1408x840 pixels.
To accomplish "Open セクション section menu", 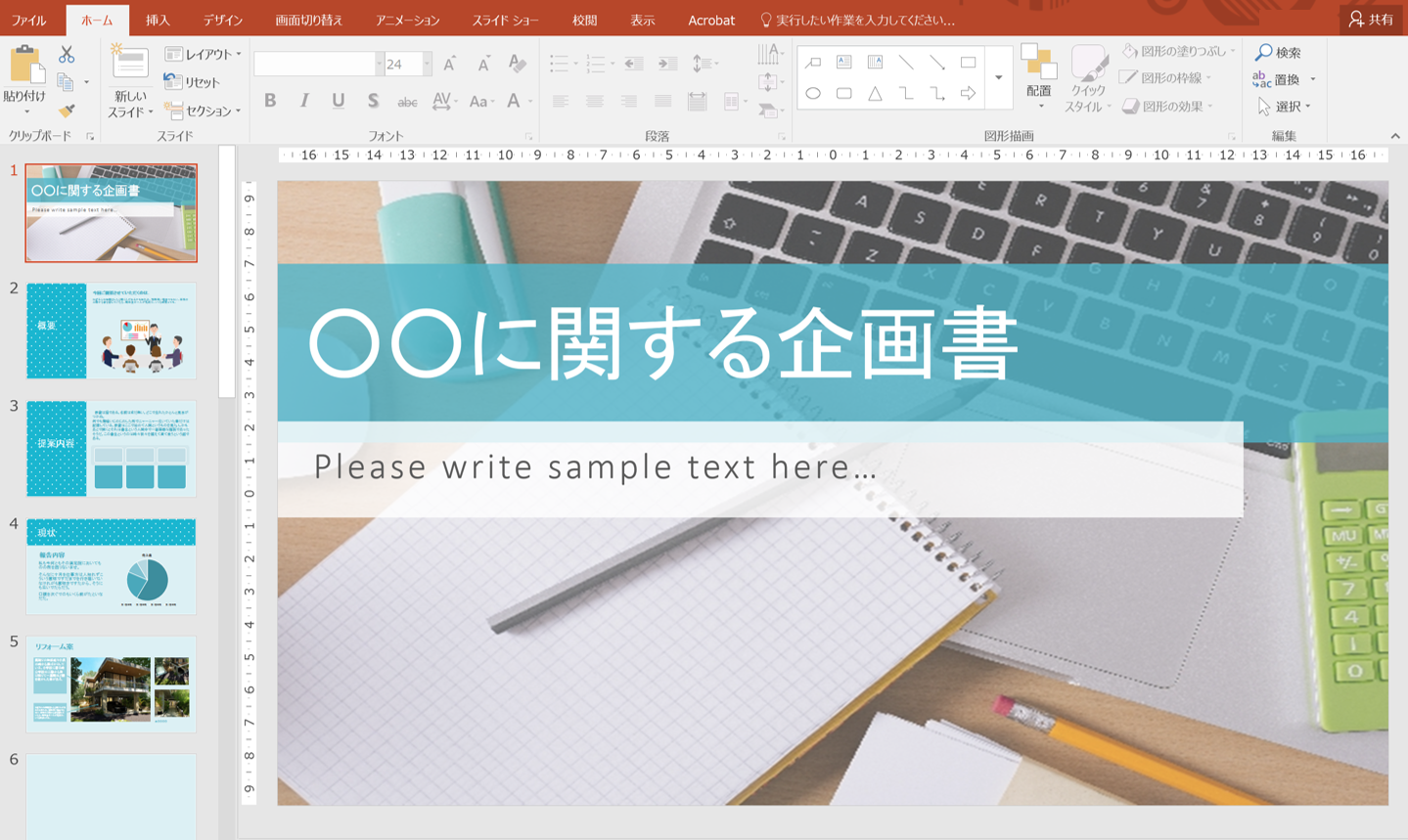I will click(203, 111).
